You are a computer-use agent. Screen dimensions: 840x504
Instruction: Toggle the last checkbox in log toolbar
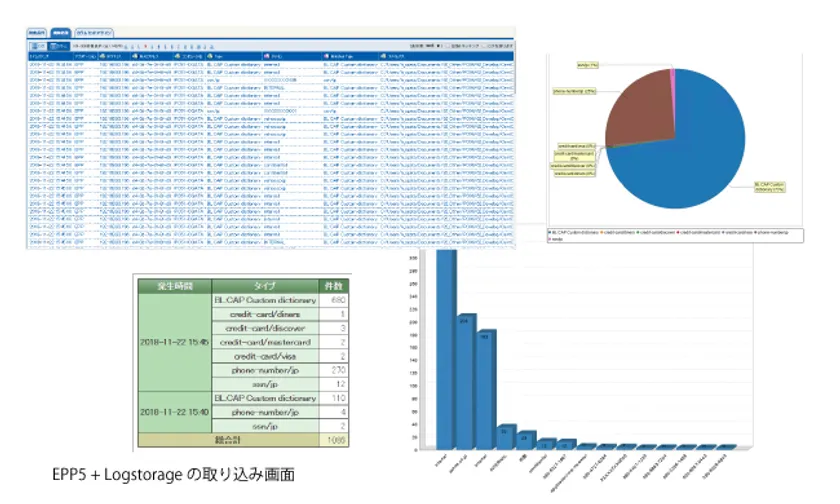[x=484, y=46]
